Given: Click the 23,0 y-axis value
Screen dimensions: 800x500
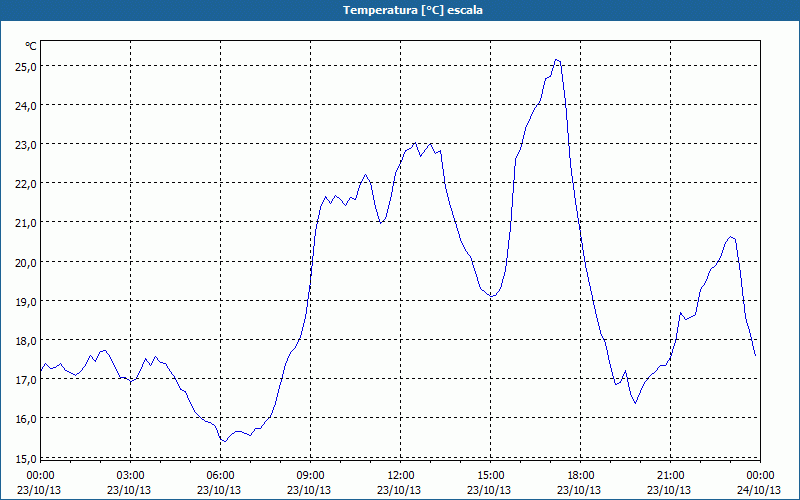Looking at the screenshot, I should [27, 145].
